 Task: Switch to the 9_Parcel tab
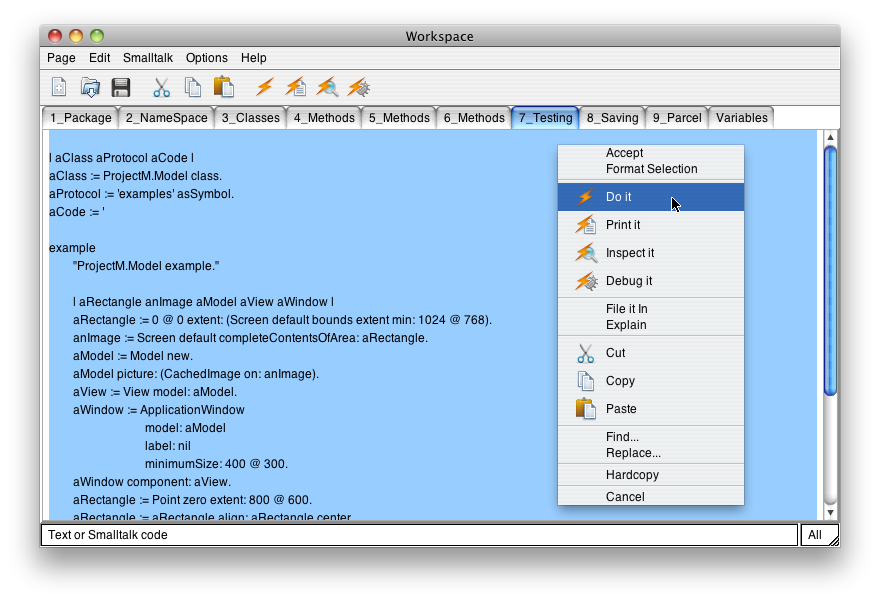[677, 118]
